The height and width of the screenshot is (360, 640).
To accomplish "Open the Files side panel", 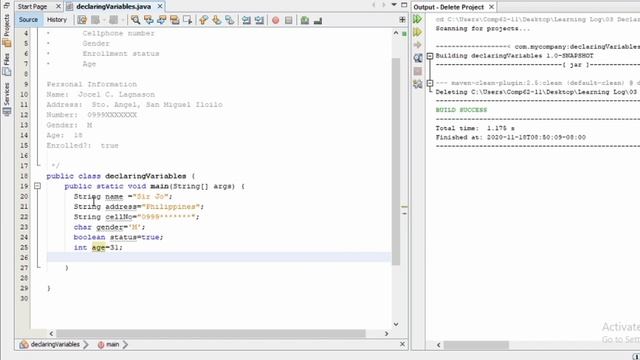I will [x=7, y=65].
